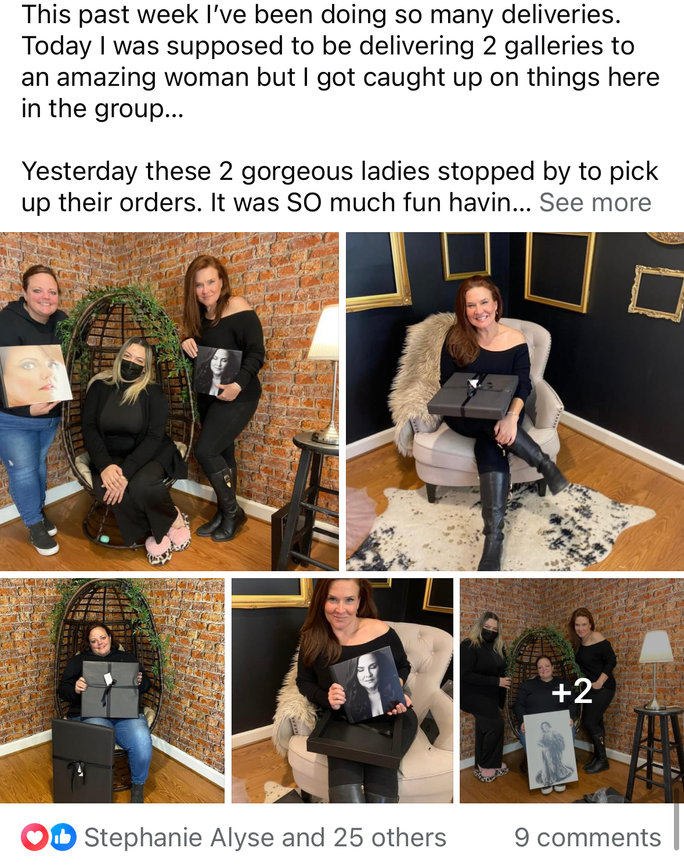The width and height of the screenshot is (684, 865).
Task: Open photo of woman seated in armchair
Action: pyautogui.click(x=515, y=401)
